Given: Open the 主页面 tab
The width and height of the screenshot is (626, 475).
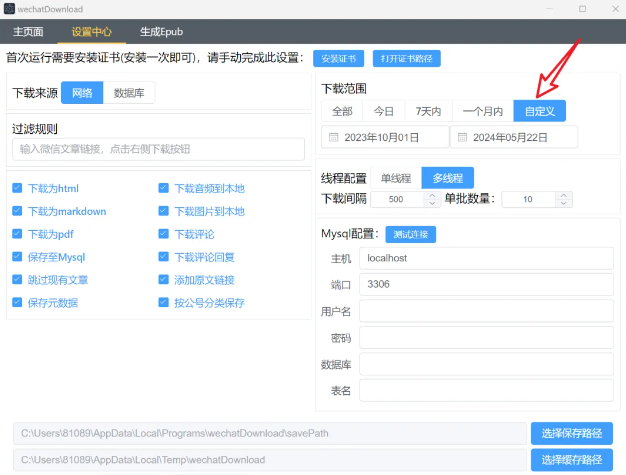Looking at the screenshot, I should tap(28, 31).
